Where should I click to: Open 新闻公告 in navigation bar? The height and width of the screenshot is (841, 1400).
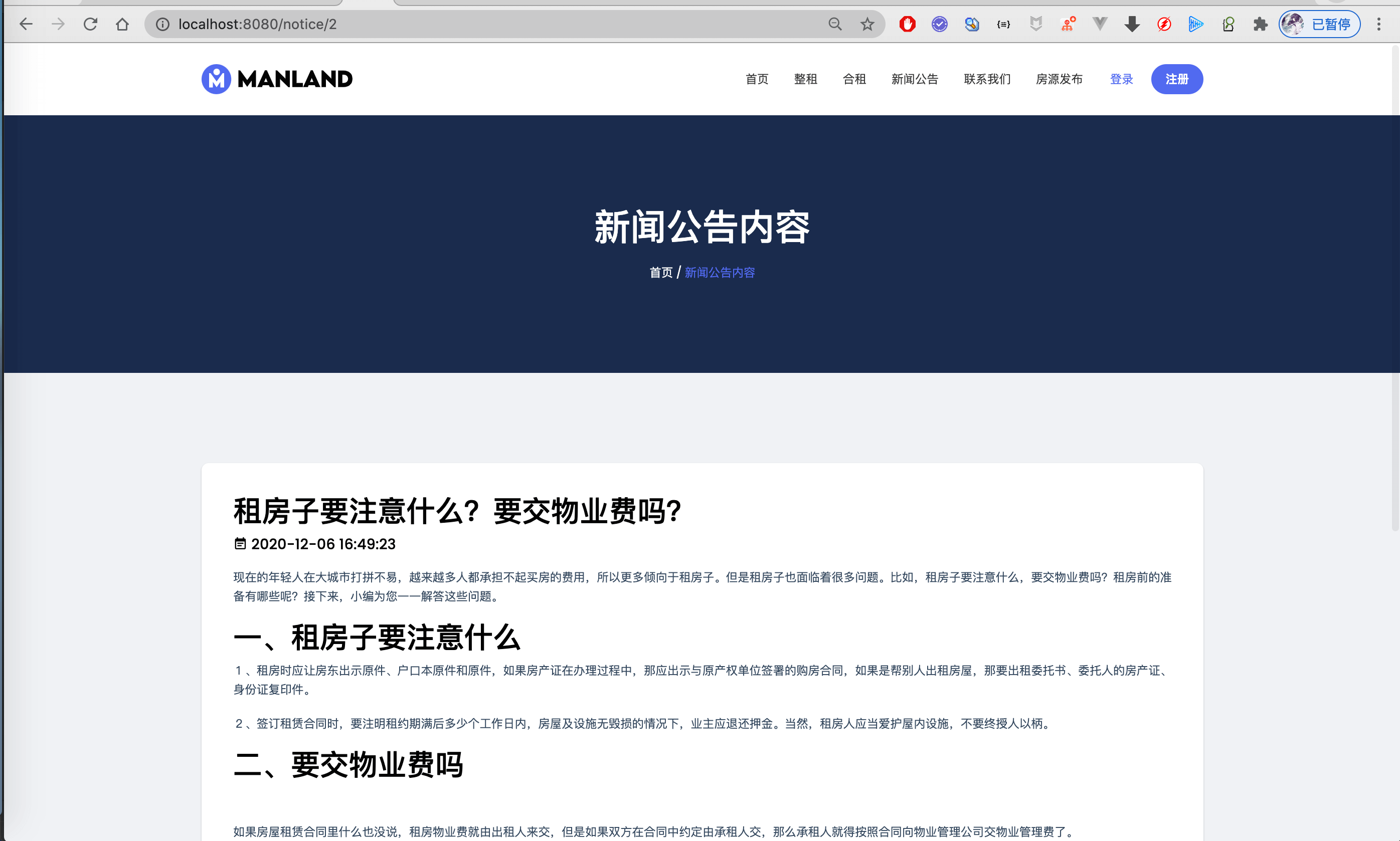pyautogui.click(x=914, y=79)
